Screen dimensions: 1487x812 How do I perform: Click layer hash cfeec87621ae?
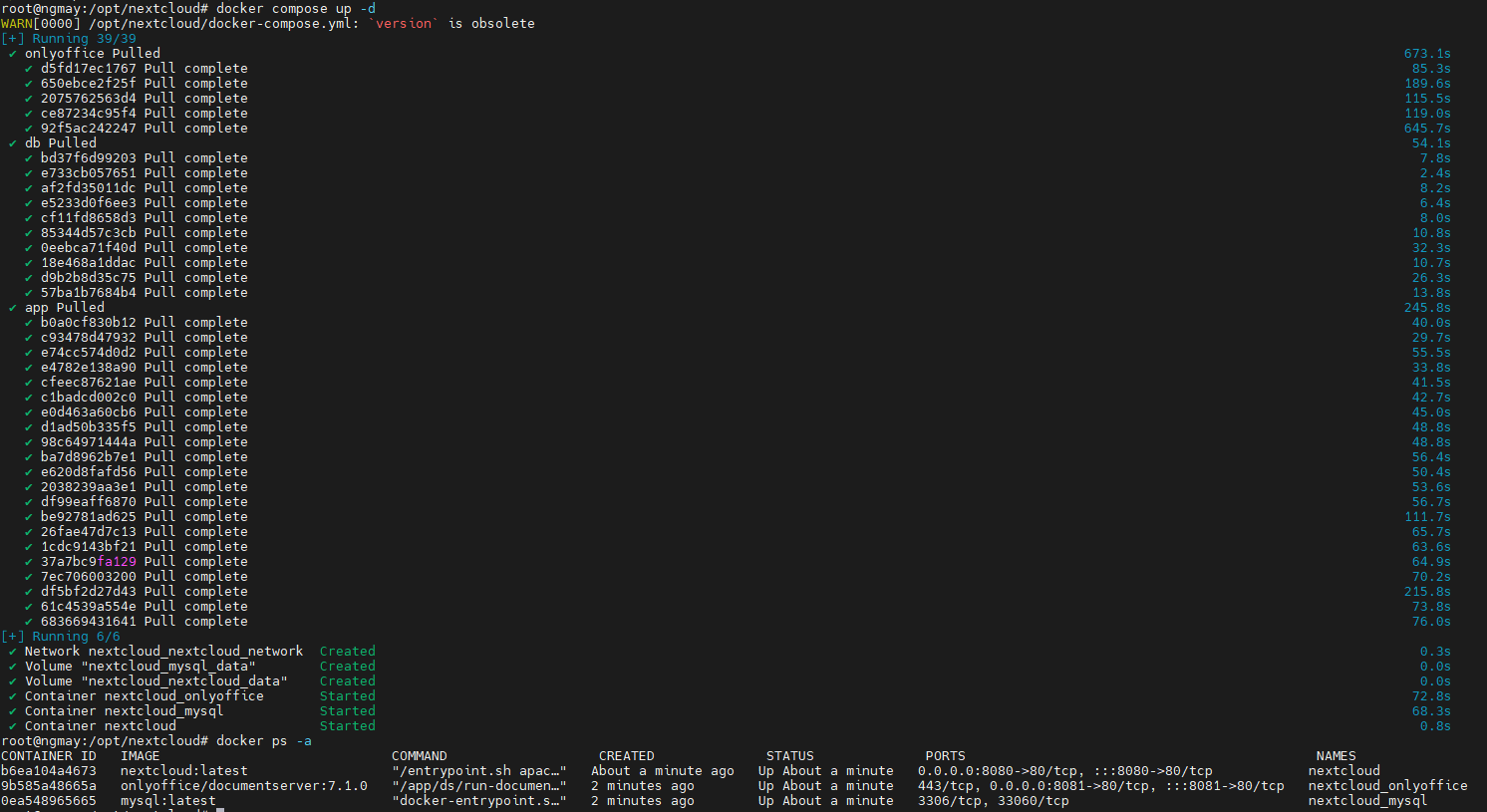89,382
